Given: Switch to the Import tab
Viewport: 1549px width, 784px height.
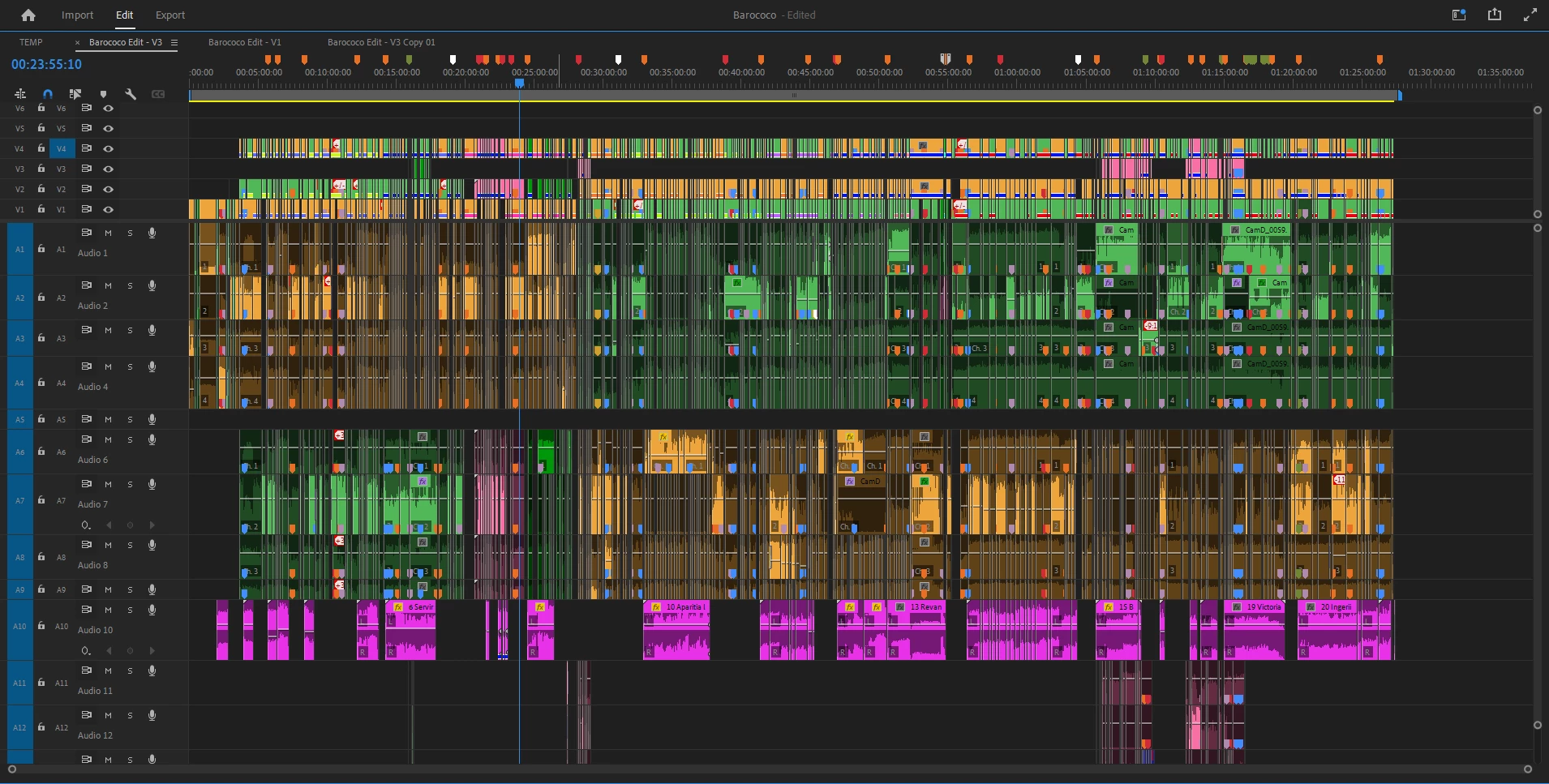Looking at the screenshot, I should [77, 15].
